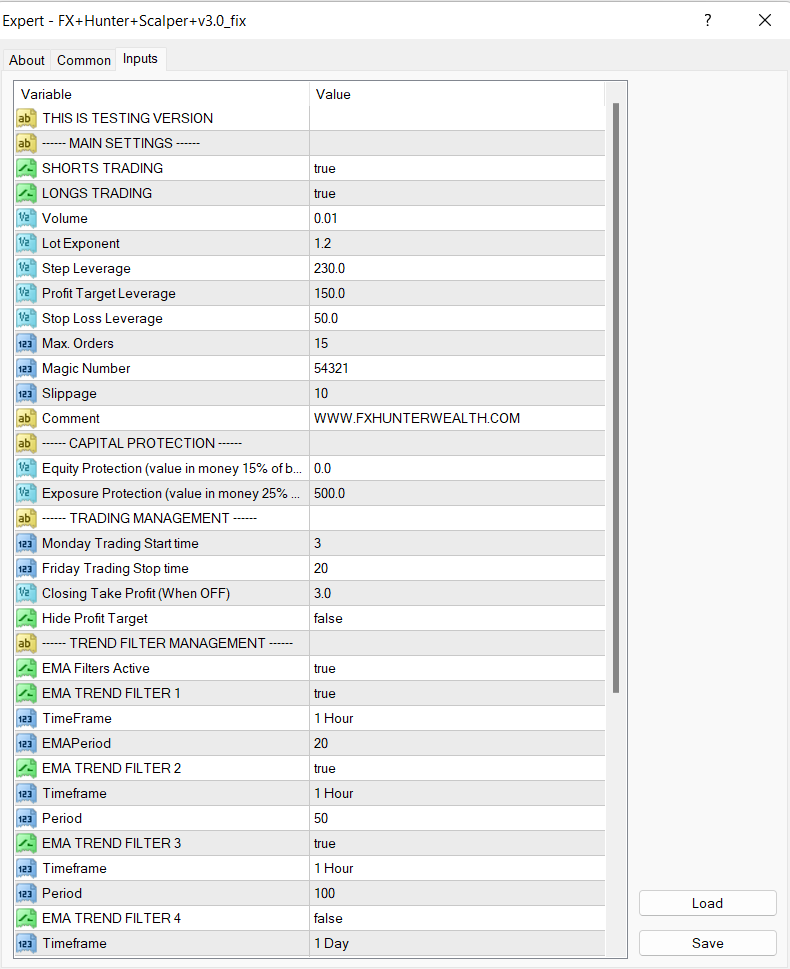Click the Load button

(707, 903)
